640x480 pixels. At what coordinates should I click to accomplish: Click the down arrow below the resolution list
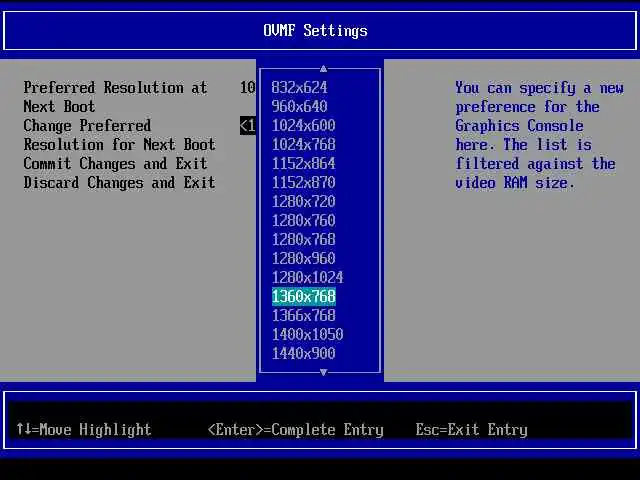(x=323, y=372)
